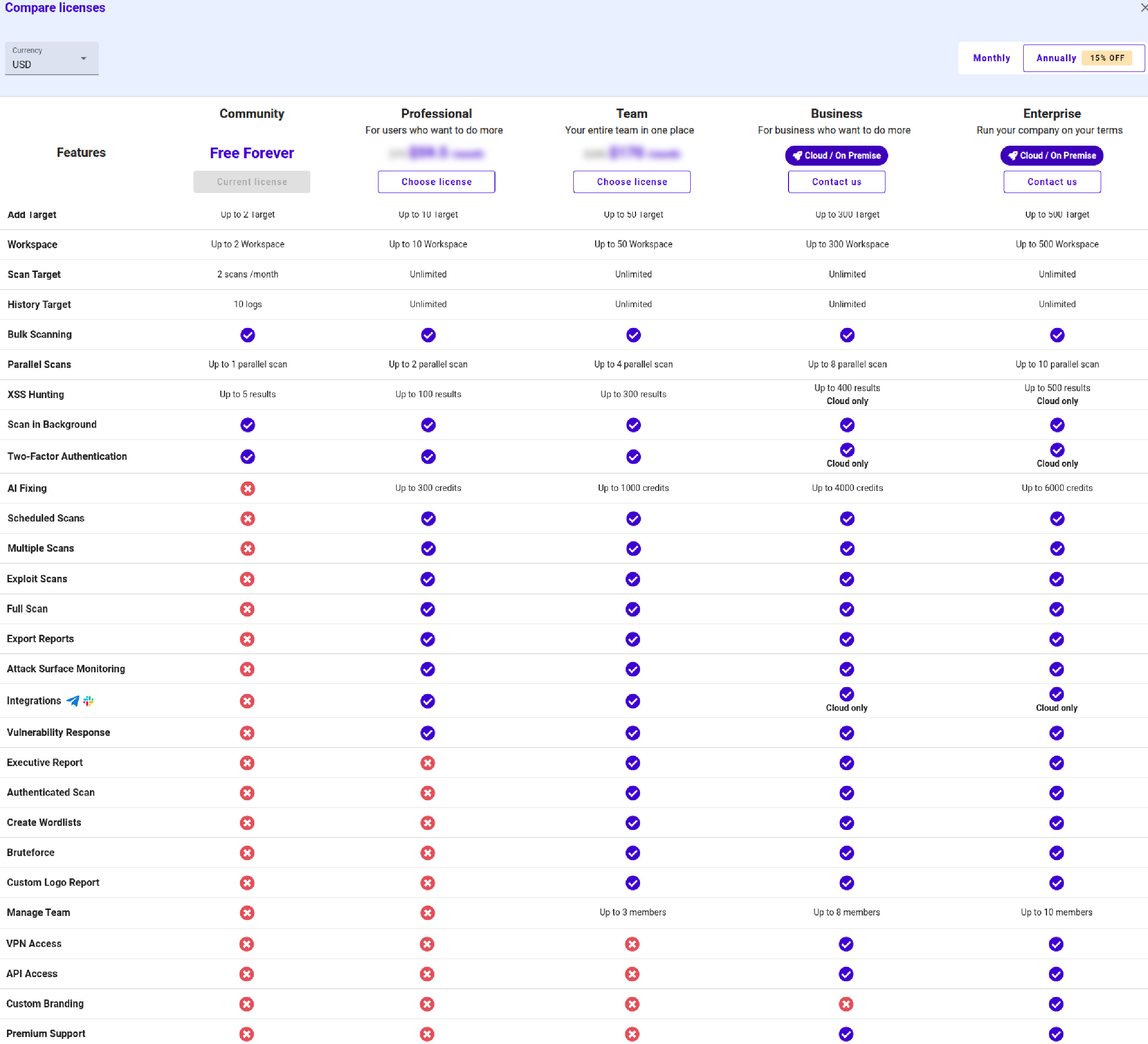
Task: Select the Monthly billing option
Action: tap(991, 58)
